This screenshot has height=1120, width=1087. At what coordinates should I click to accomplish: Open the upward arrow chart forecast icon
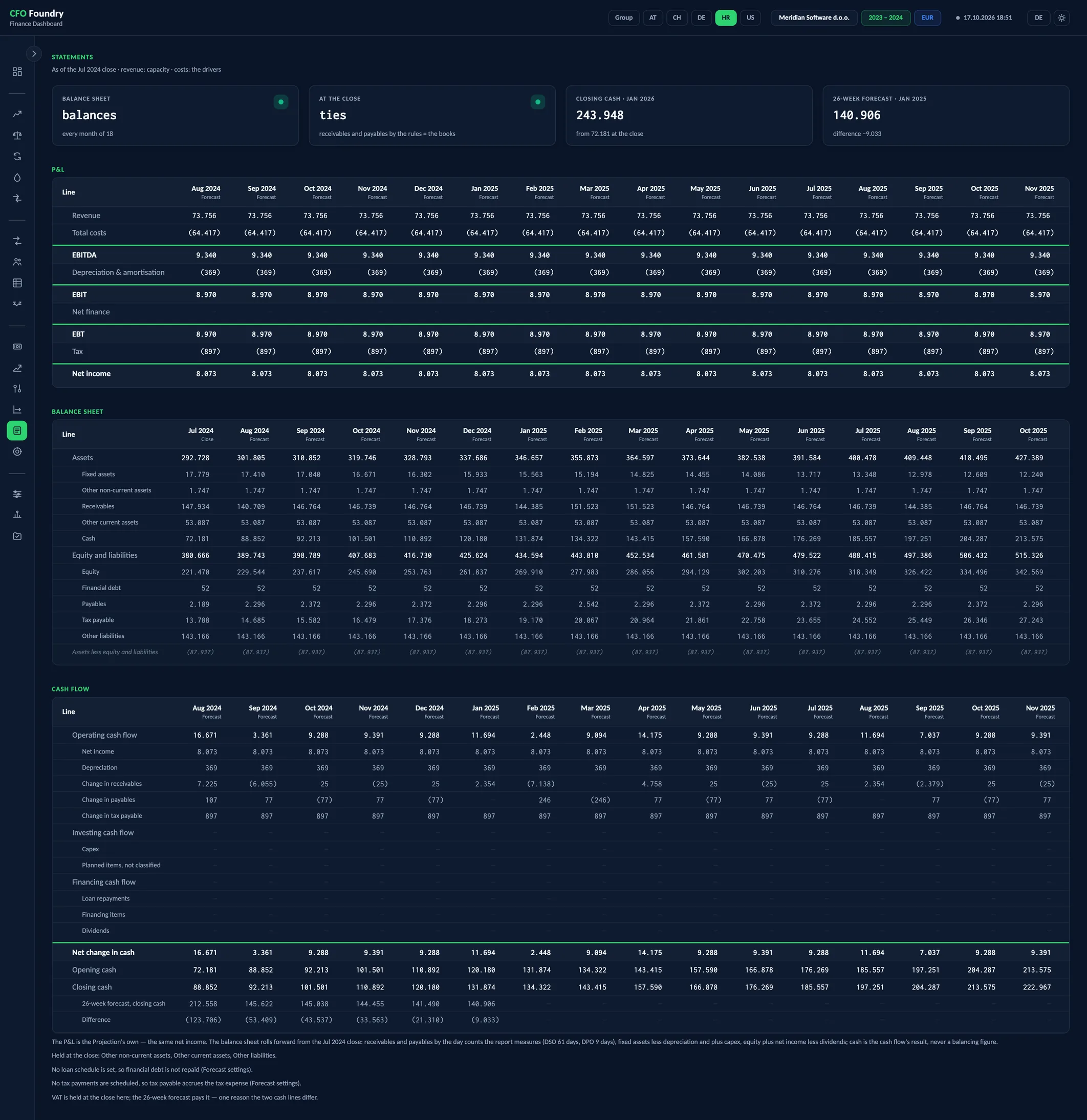[17, 368]
